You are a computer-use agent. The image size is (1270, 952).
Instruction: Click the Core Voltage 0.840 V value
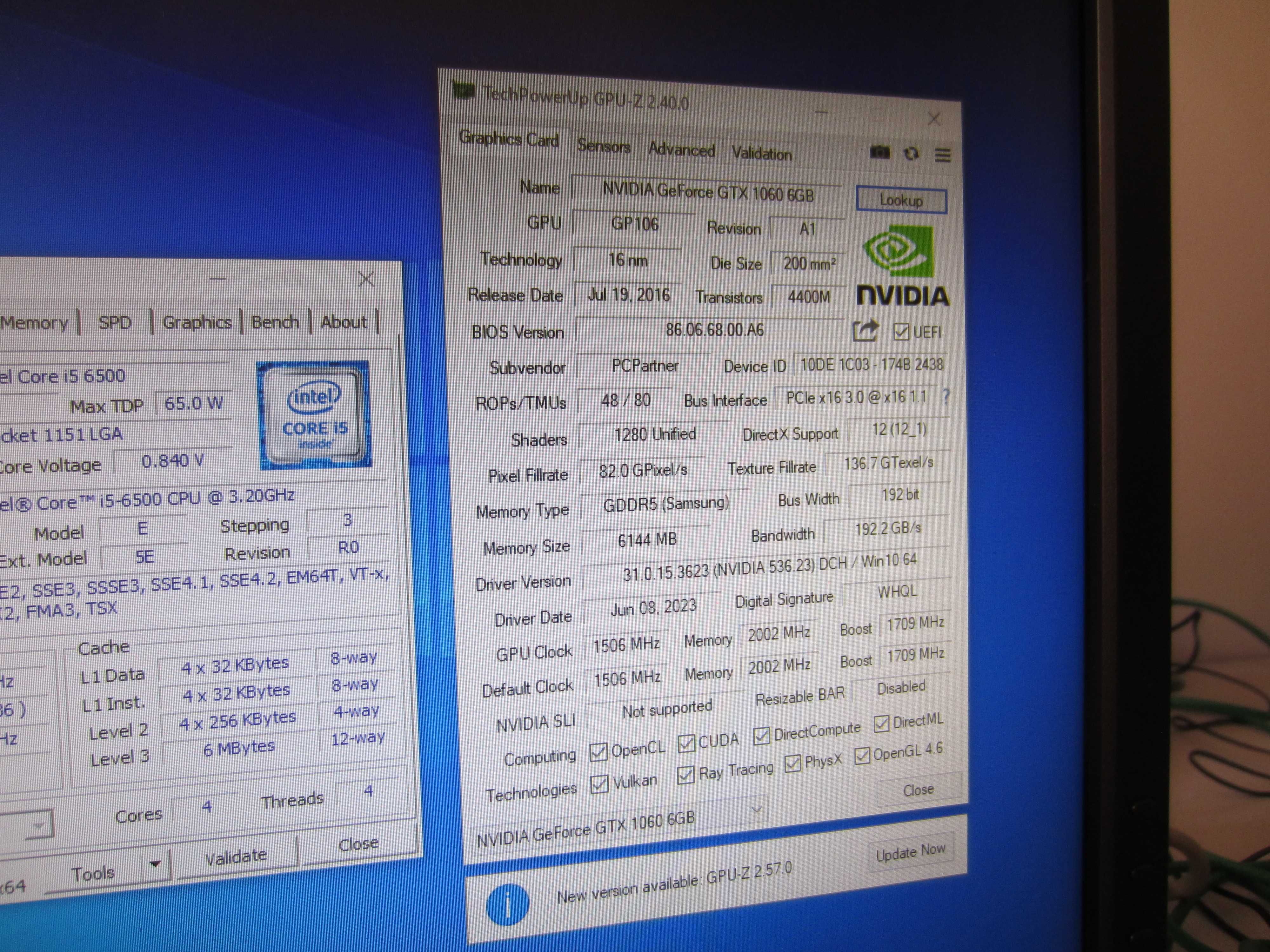tap(173, 461)
